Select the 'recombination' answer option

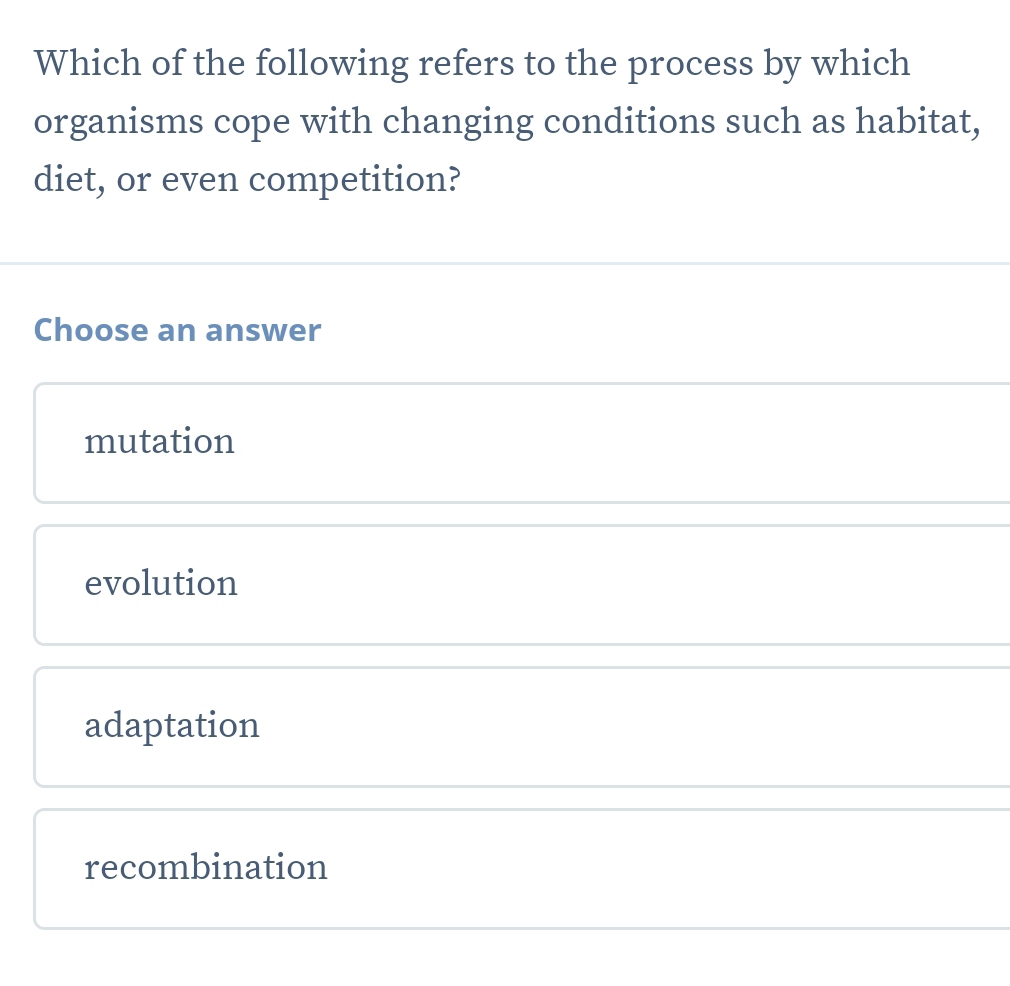(520, 868)
